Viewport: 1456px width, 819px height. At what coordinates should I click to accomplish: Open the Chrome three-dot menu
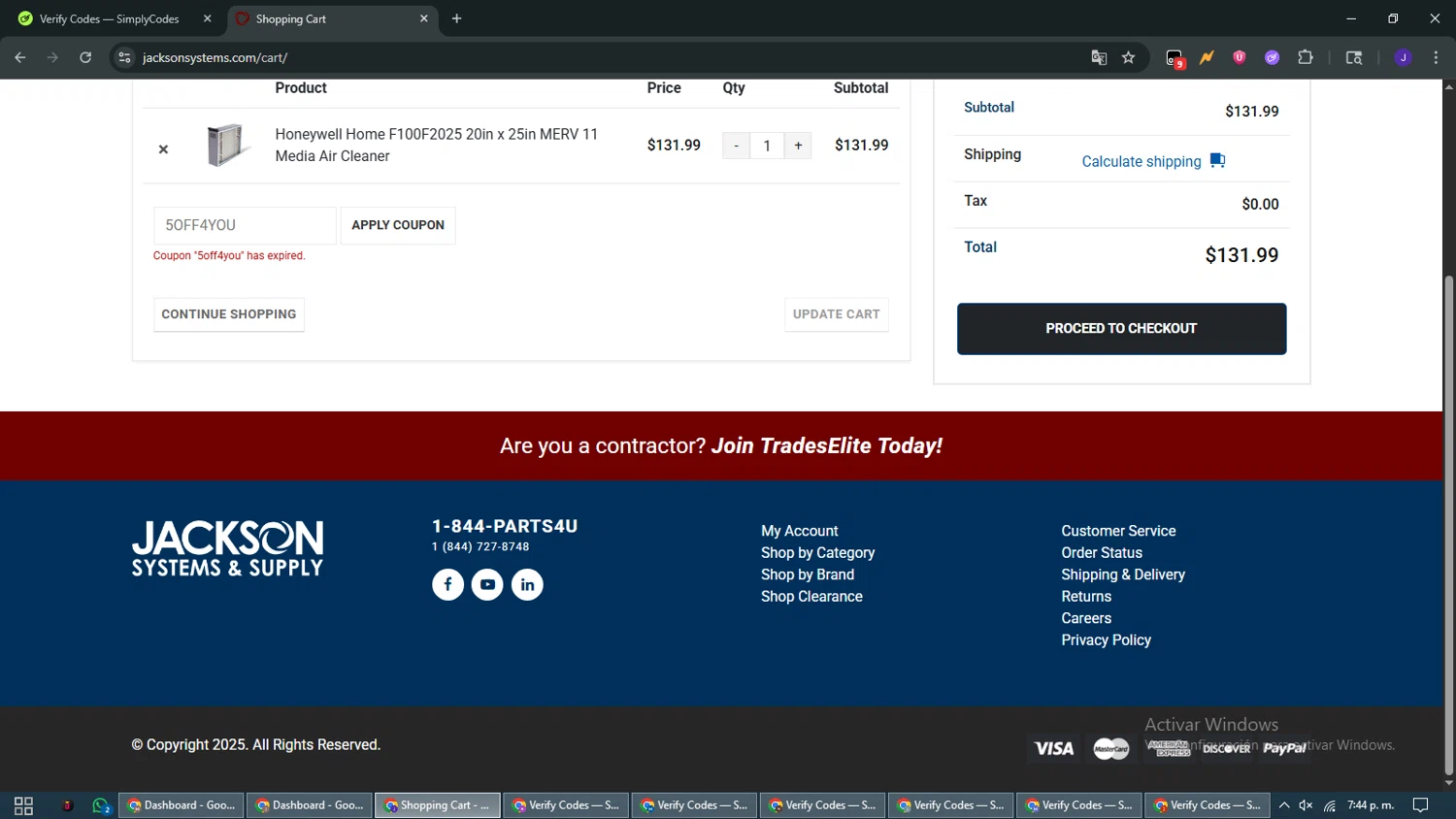[x=1436, y=57]
